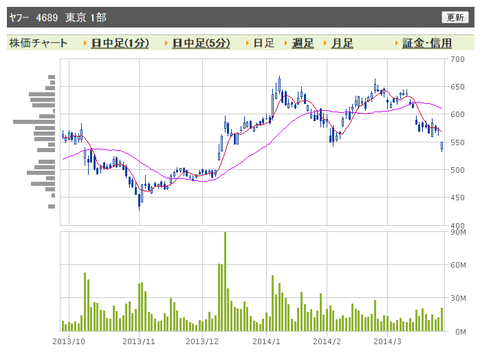Click the 2014/3 date axis label
This screenshot has width=480, height=360.
pos(387,342)
